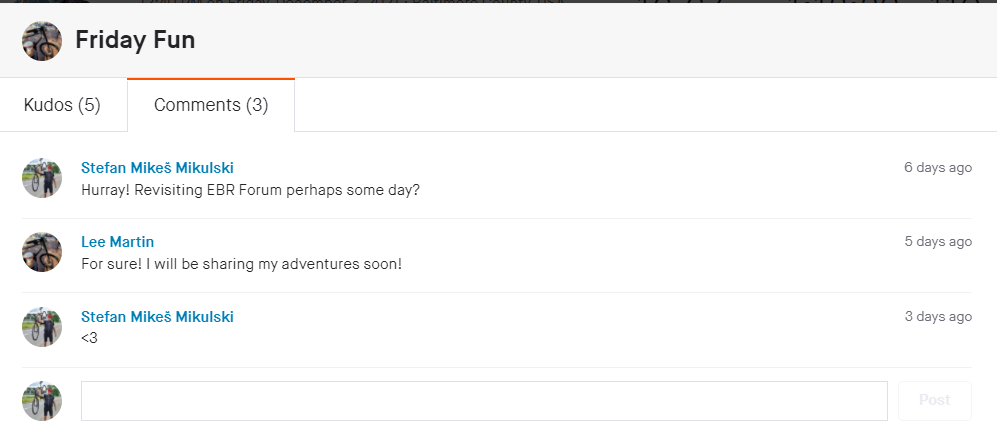Open Stefan's avatar beside the EBR Forum comment
Screen dimensions: 997x444
pyautogui.click(x=42, y=178)
